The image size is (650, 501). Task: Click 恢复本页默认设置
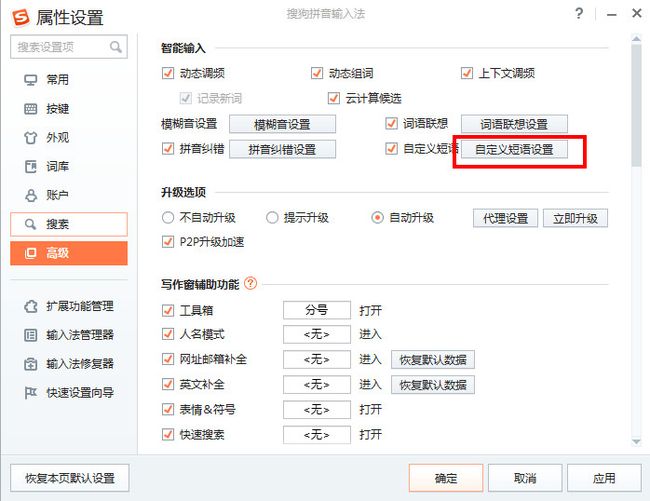[x=70, y=478]
